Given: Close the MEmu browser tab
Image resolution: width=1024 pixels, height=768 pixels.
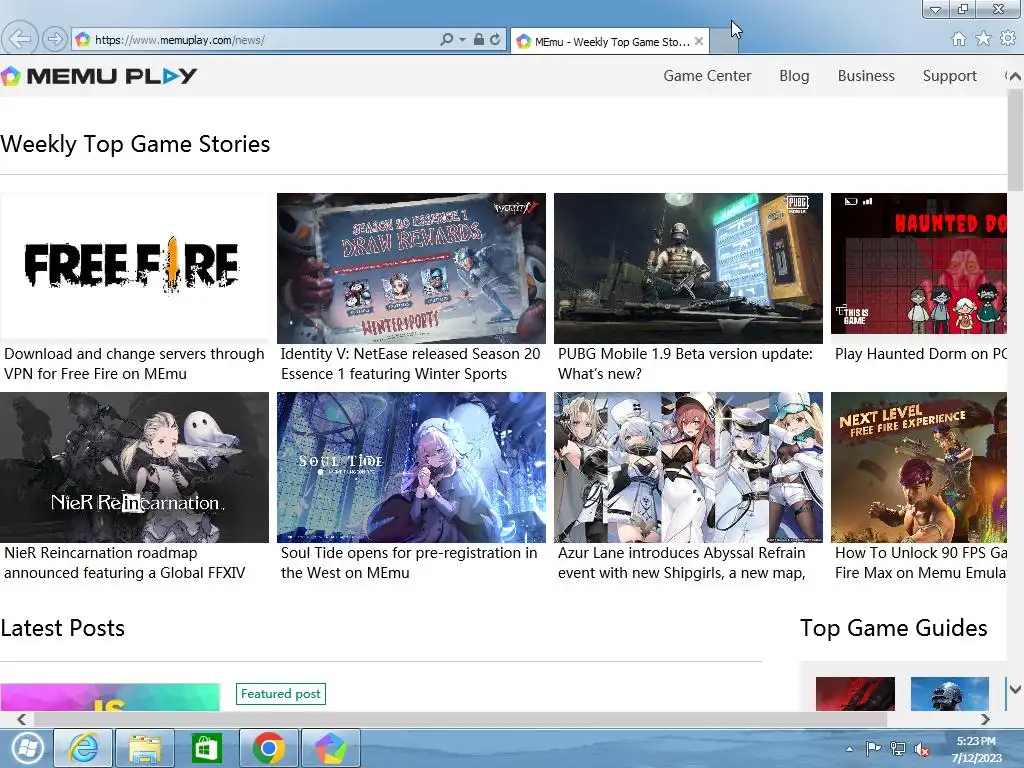Looking at the screenshot, I should [x=699, y=41].
